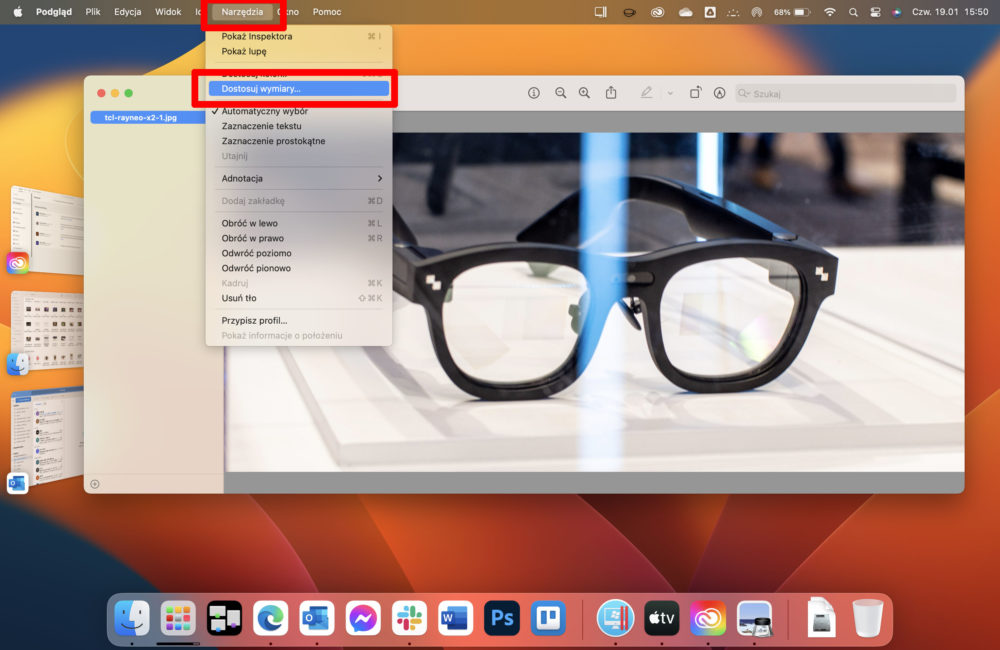Choose Odwróć pionowo
Screen dimensions: 1000x650
pos(298,268)
